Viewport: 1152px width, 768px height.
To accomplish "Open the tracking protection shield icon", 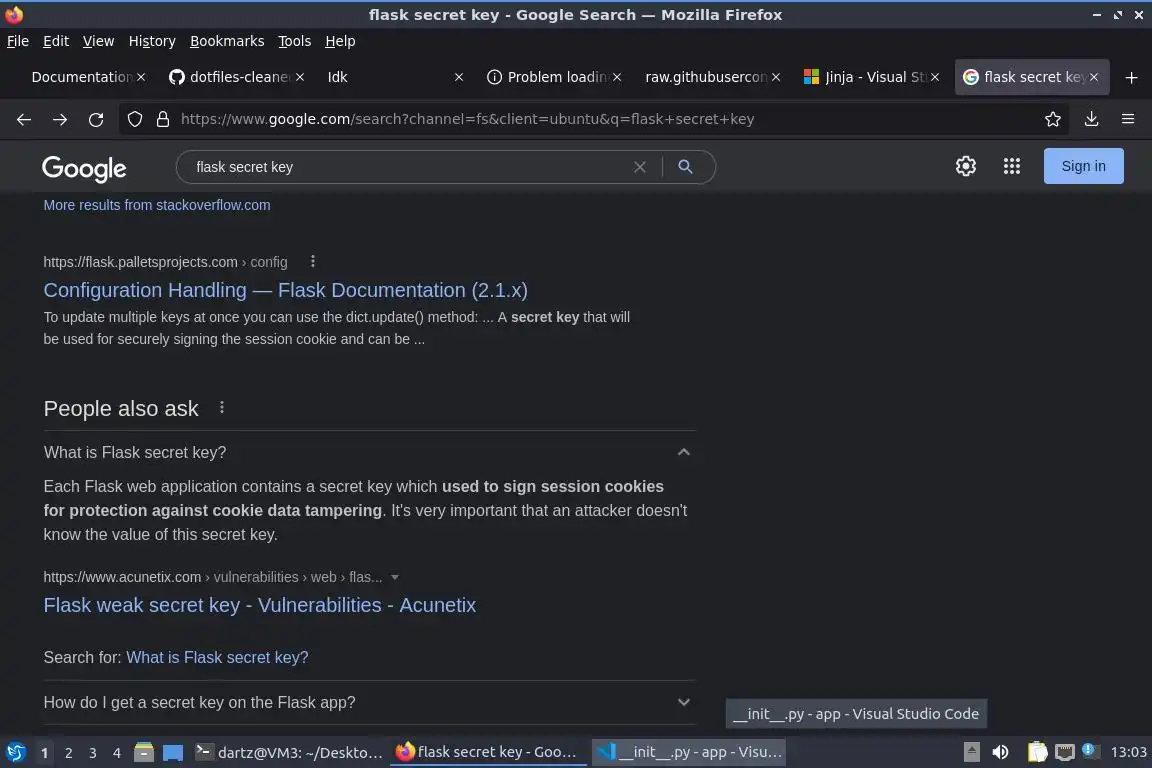I will point(134,119).
